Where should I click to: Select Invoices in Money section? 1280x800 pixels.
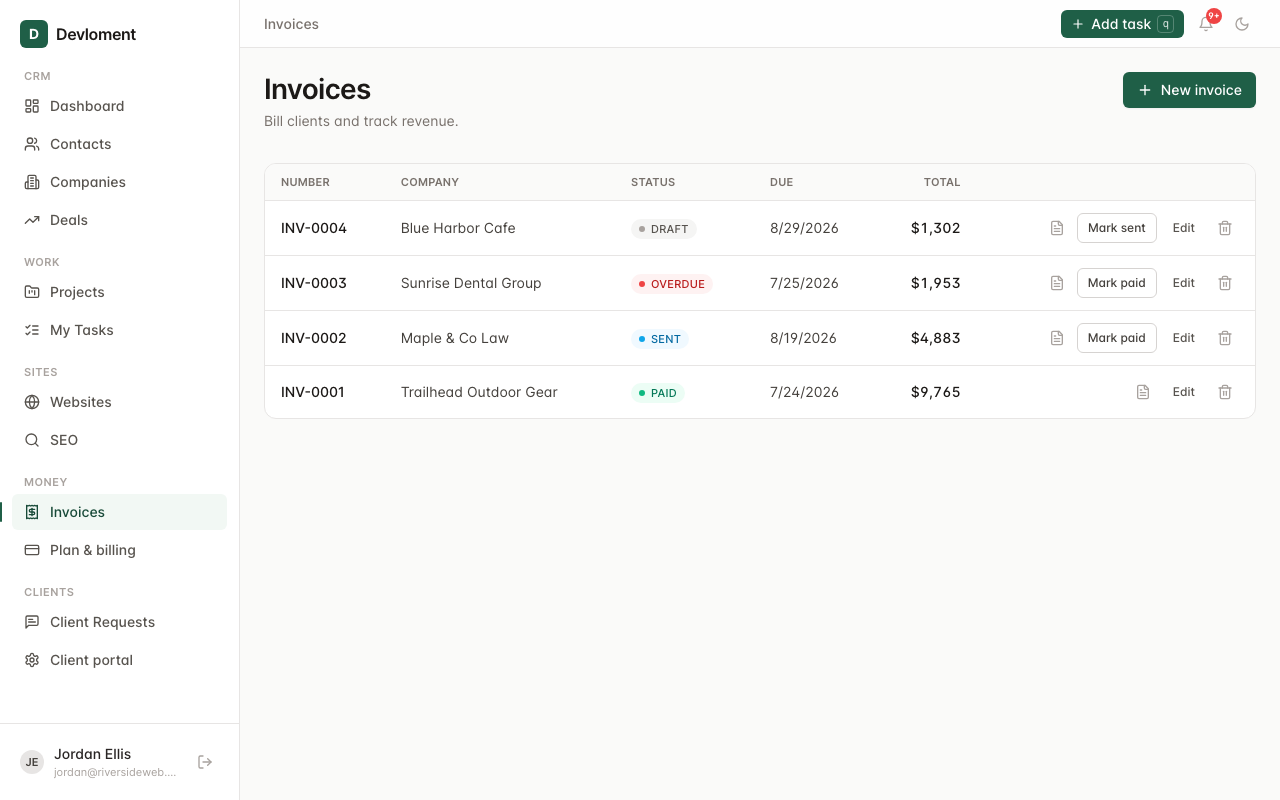click(119, 512)
